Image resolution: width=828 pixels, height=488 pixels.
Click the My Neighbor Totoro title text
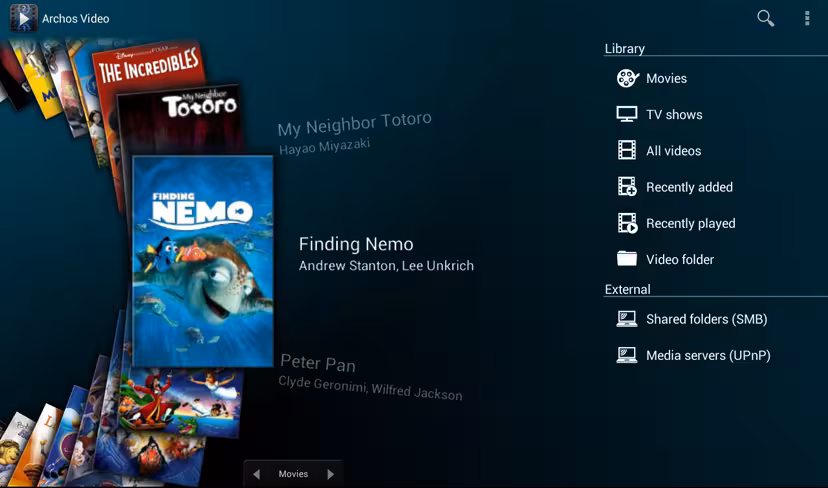click(354, 124)
